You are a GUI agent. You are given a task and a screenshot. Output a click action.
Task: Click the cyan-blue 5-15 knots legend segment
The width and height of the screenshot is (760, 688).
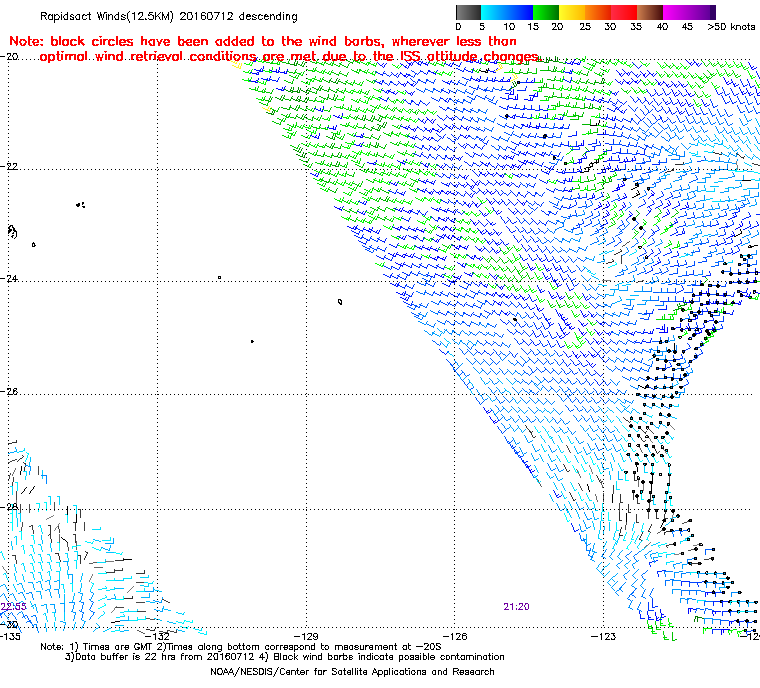[507, 12]
